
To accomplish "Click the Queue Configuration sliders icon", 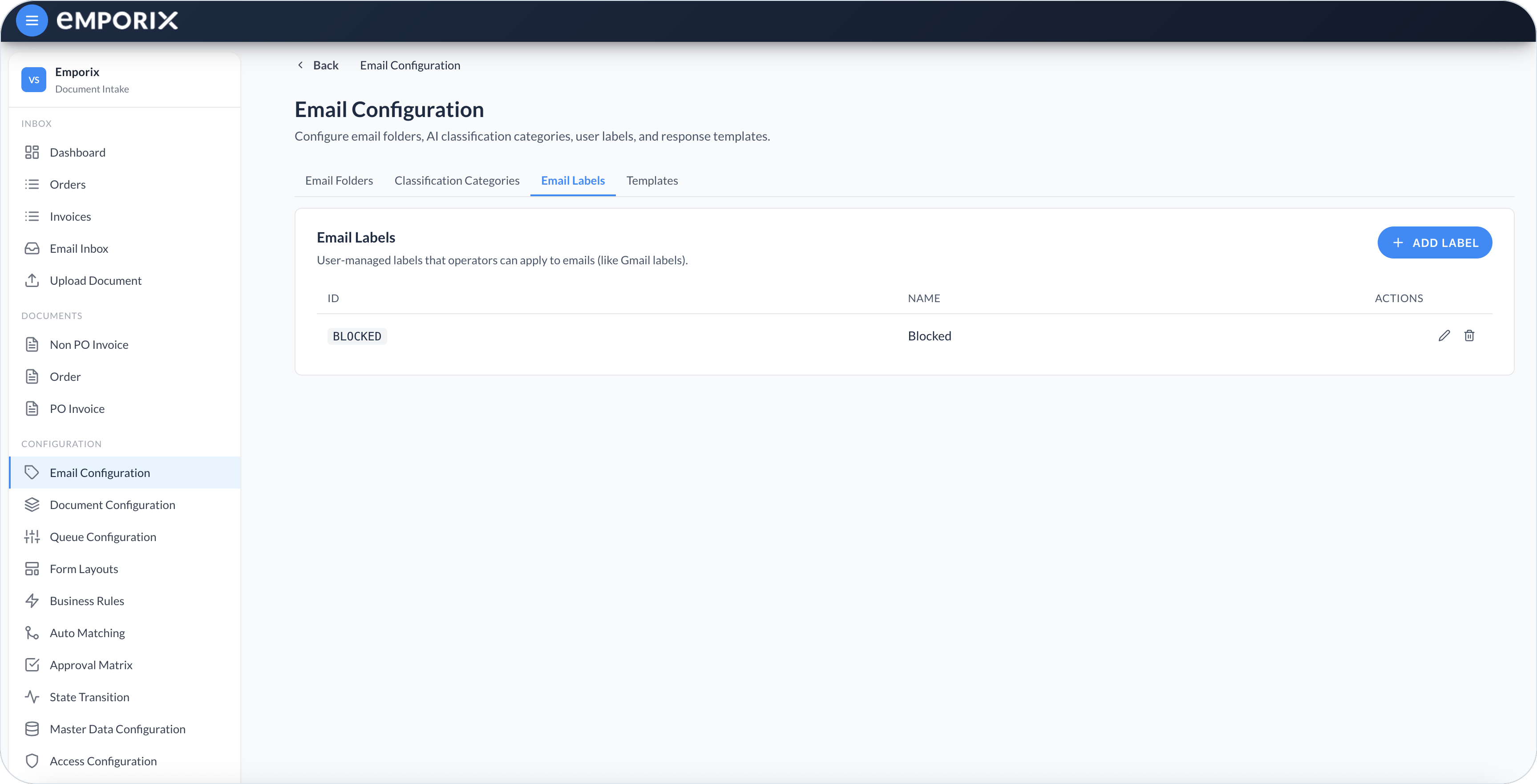I will [32, 537].
